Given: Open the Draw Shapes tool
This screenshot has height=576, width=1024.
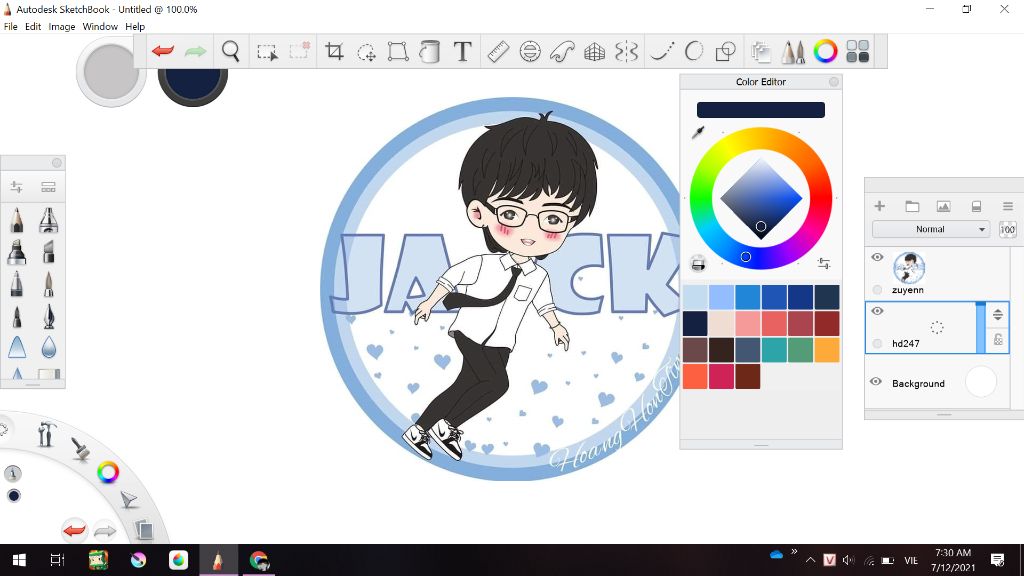Looking at the screenshot, I should click(726, 51).
